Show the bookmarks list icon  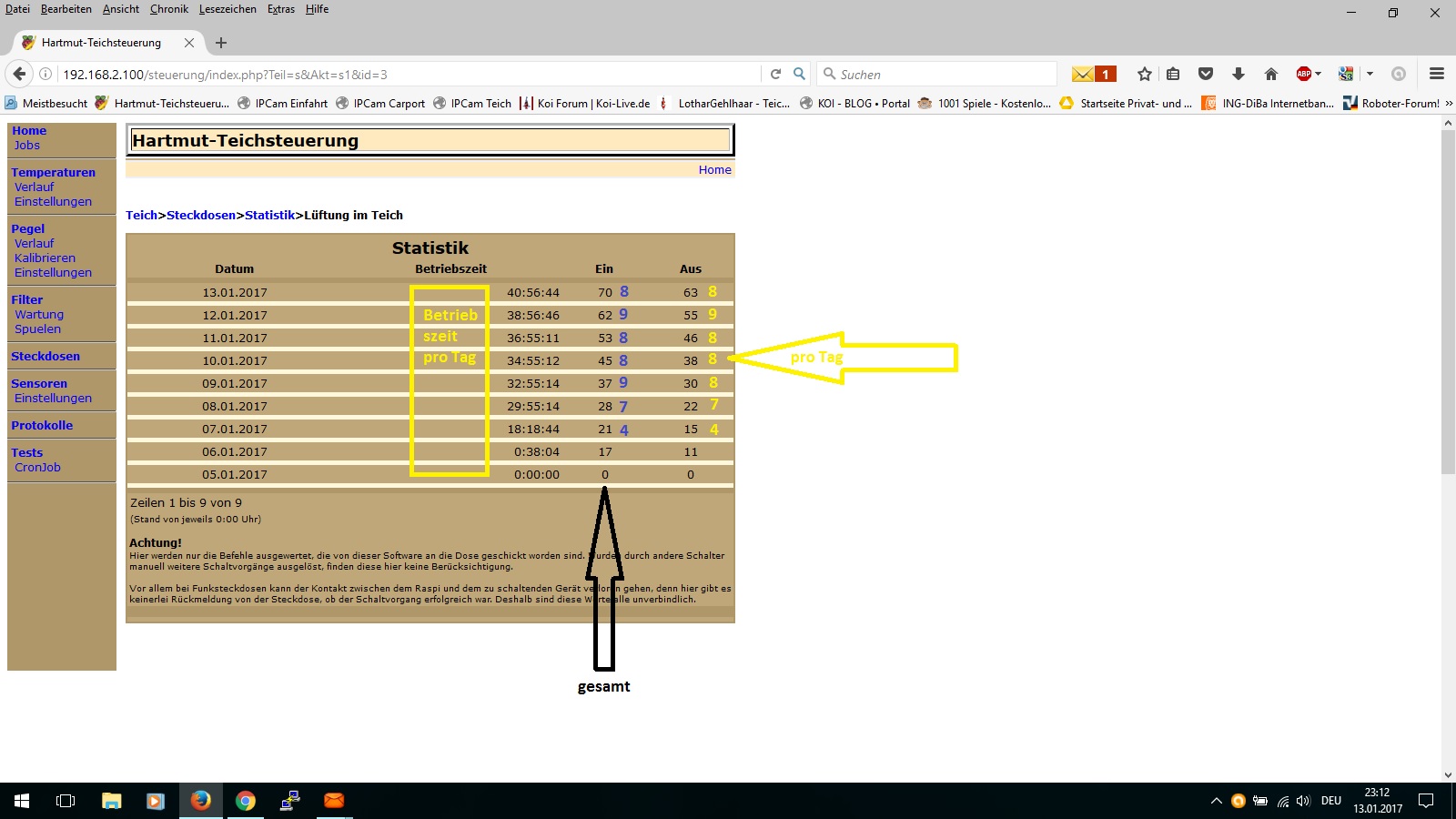tap(1173, 74)
